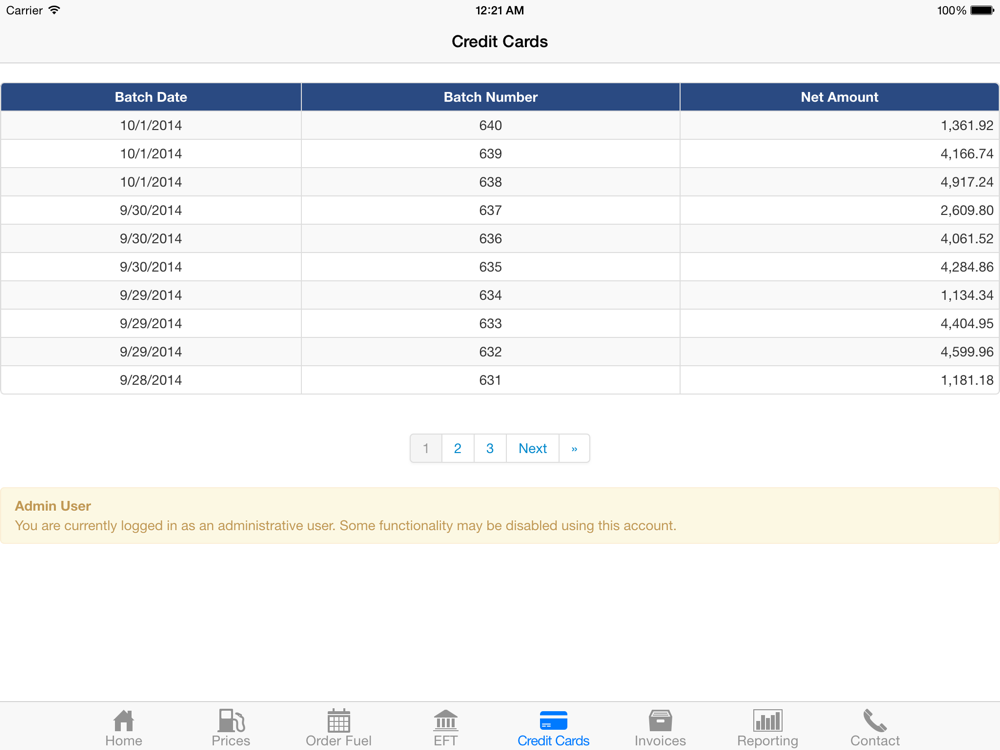Click the Admin User alert heading
Screen dimensions: 1000x750
53,506
